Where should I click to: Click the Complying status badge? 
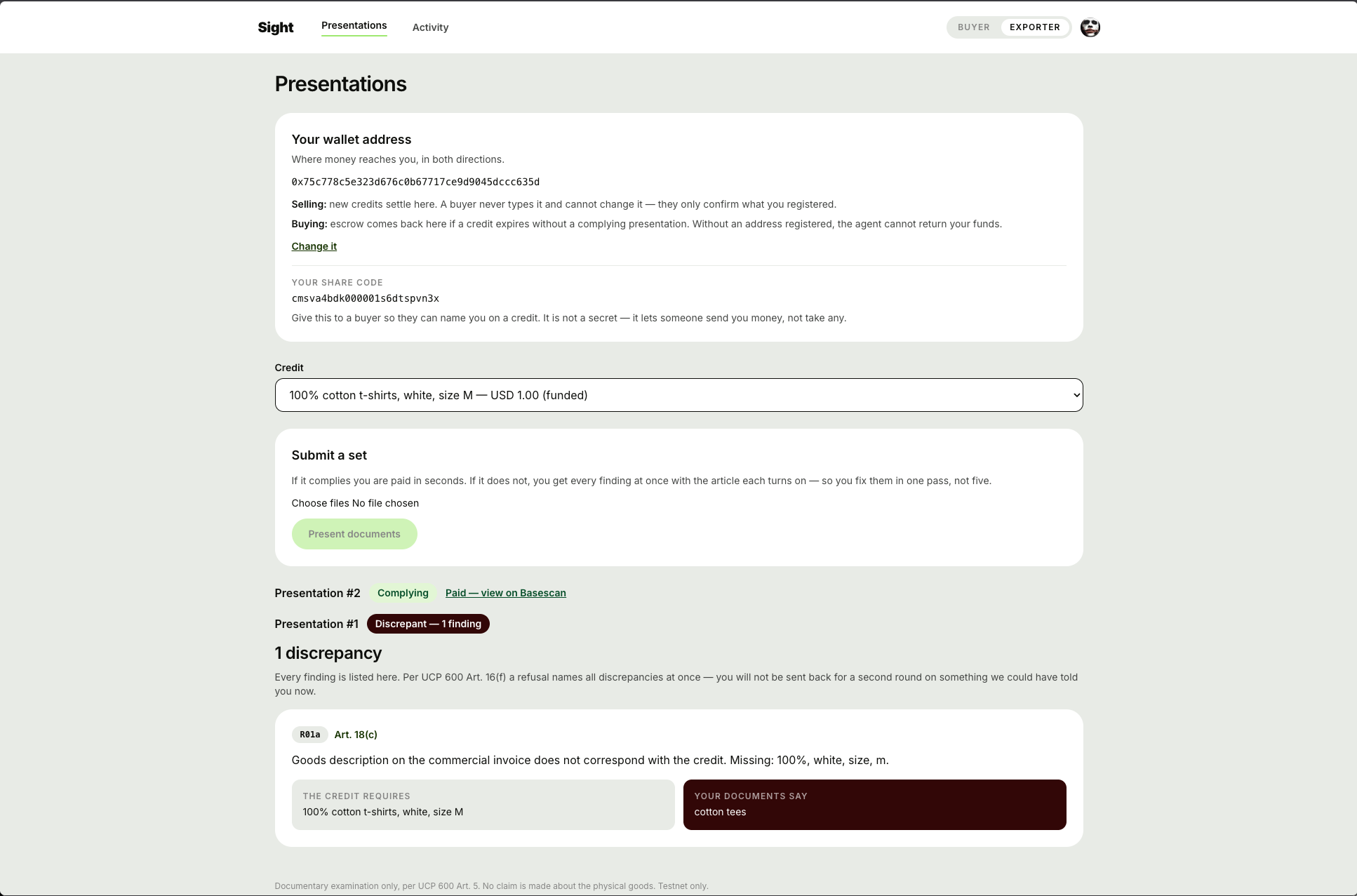tap(403, 593)
